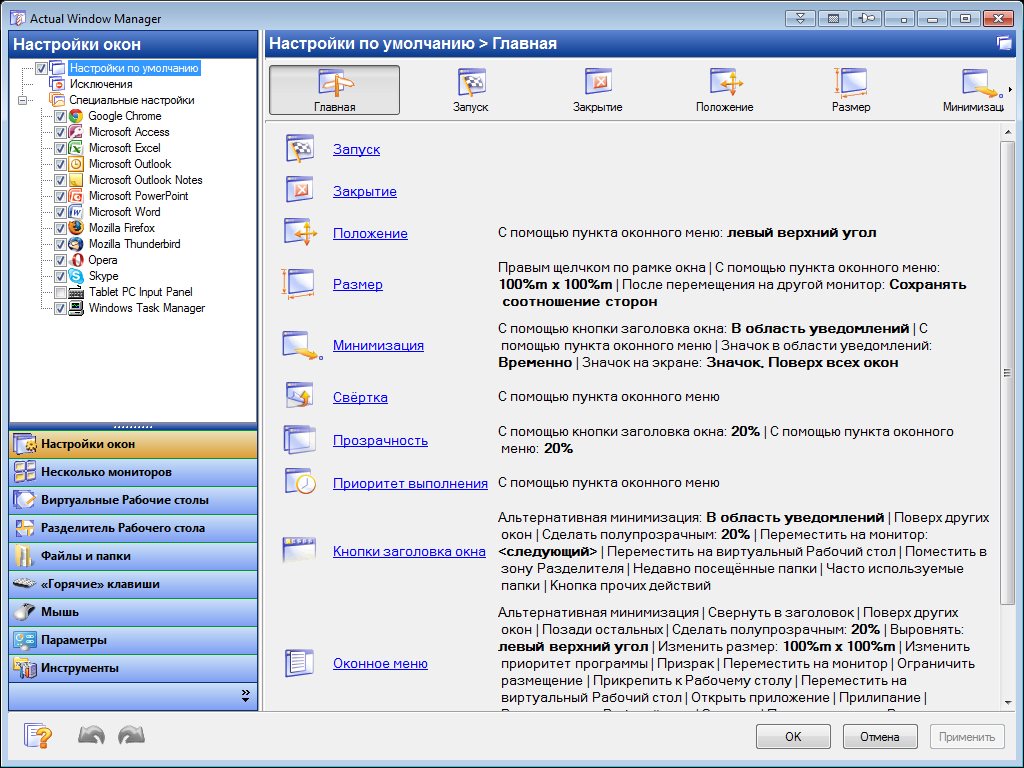Open the Минимизация link
The image size is (1024, 768).
click(378, 346)
